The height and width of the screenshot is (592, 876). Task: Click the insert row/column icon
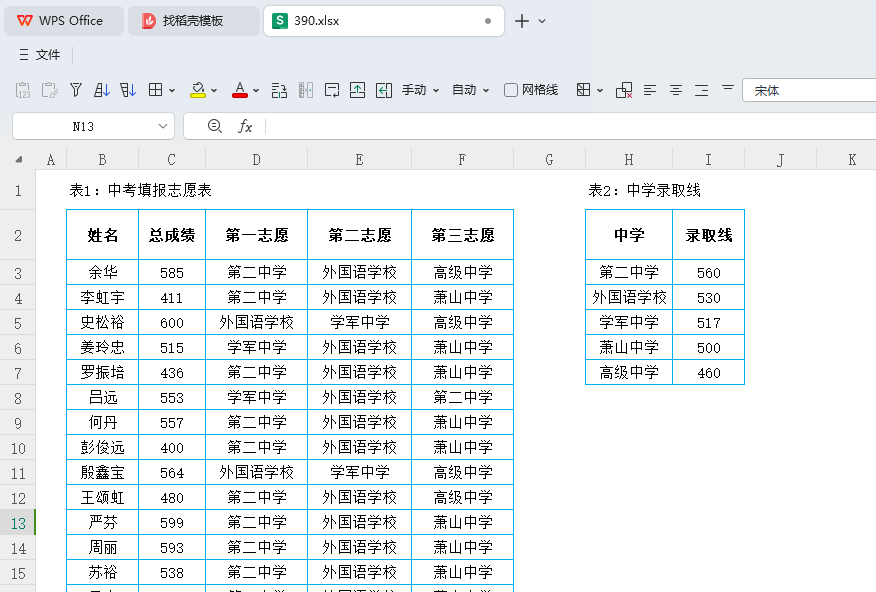point(279,90)
